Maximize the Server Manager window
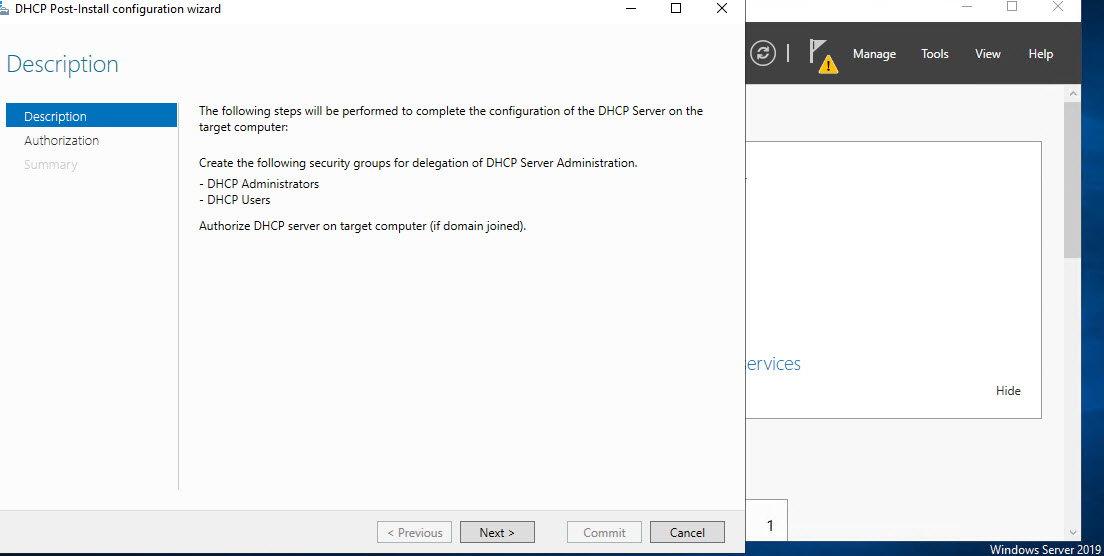1104x556 pixels. tap(1012, 7)
